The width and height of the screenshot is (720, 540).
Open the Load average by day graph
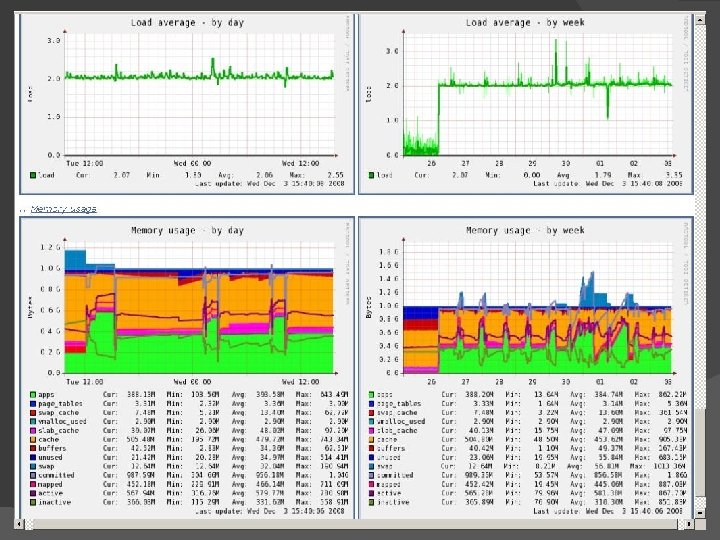coord(187,104)
